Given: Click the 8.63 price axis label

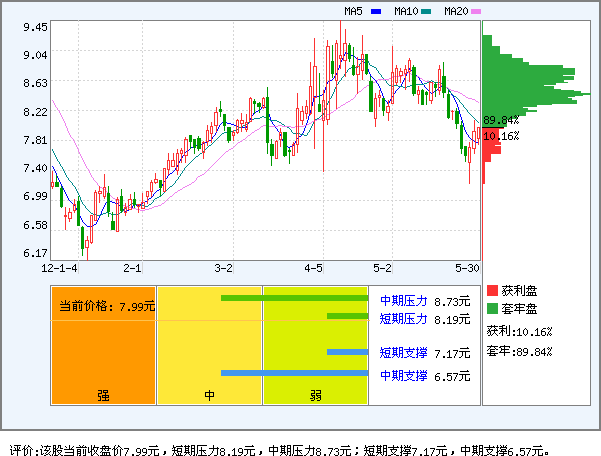Looking at the screenshot, I should pos(35,83).
